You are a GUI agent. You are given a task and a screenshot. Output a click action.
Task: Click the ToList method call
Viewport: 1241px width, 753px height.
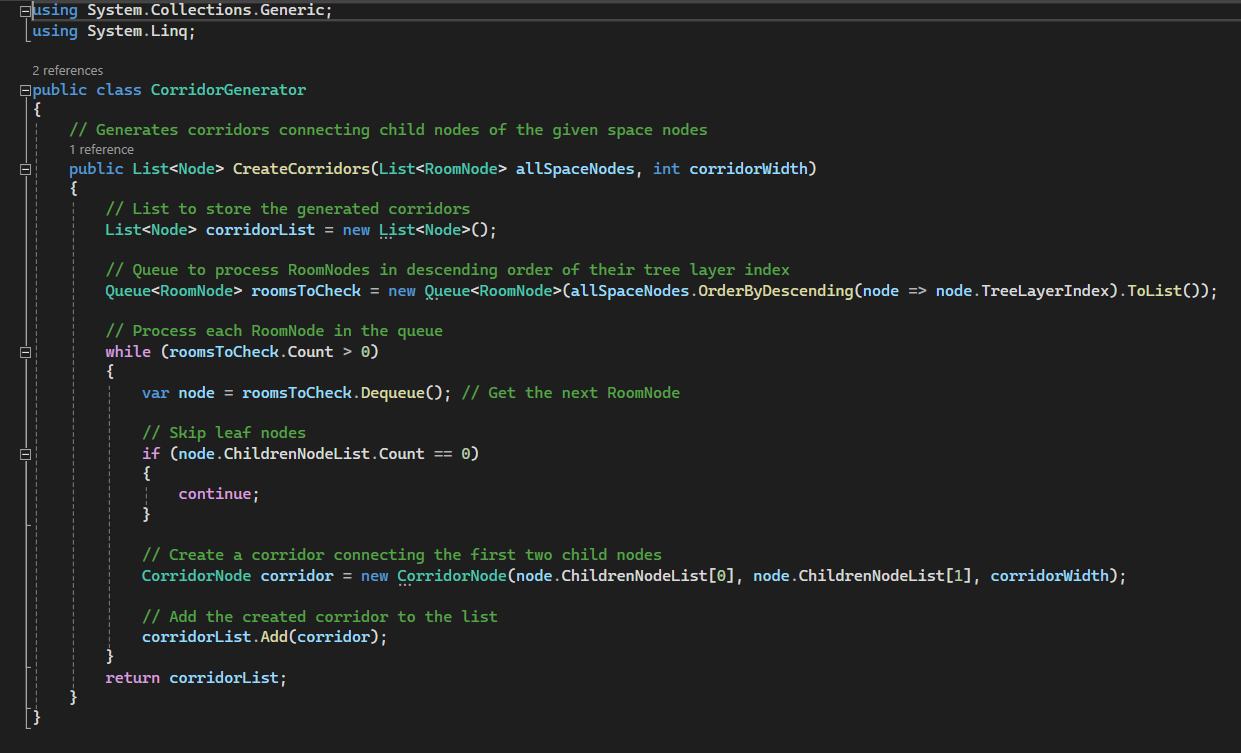click(1155, 291)
